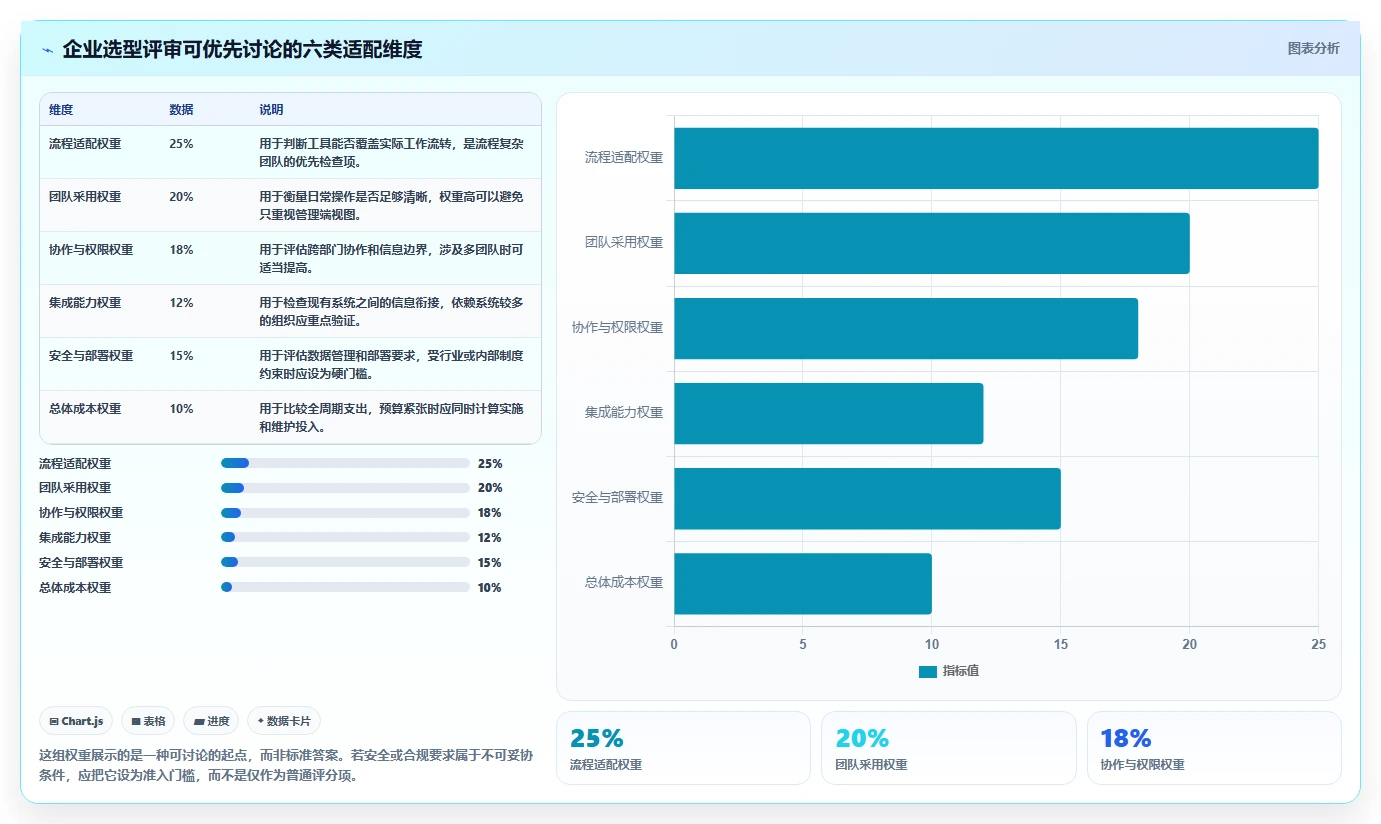Select 安全与部署权重 cell in the table
This screenshot has width=1381, height=824.
91,356
